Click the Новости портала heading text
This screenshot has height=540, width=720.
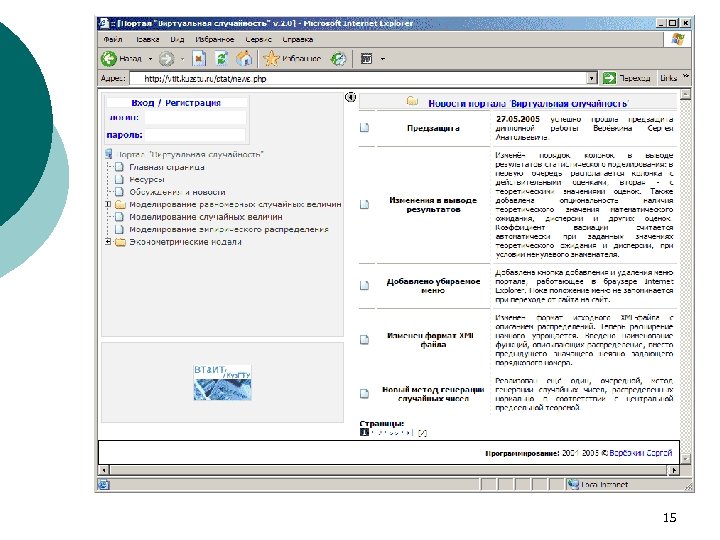click(528, 103)
